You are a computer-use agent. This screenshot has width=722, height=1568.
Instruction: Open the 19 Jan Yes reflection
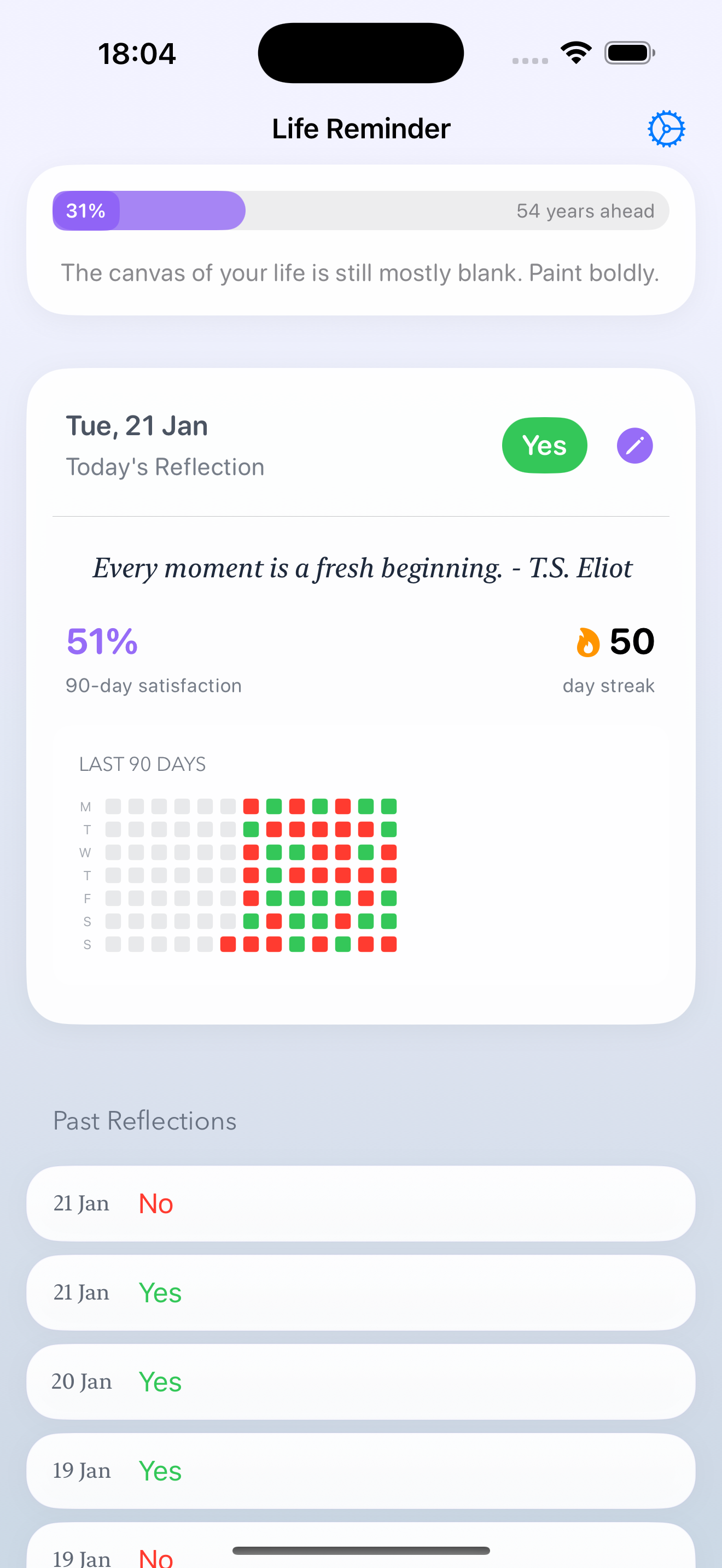pos(361,1471)
